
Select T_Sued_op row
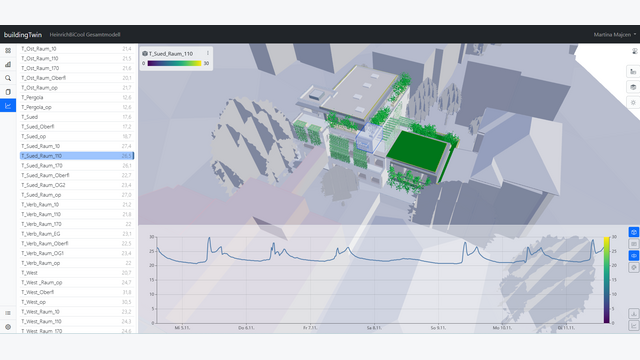click(x=77, y=136)
